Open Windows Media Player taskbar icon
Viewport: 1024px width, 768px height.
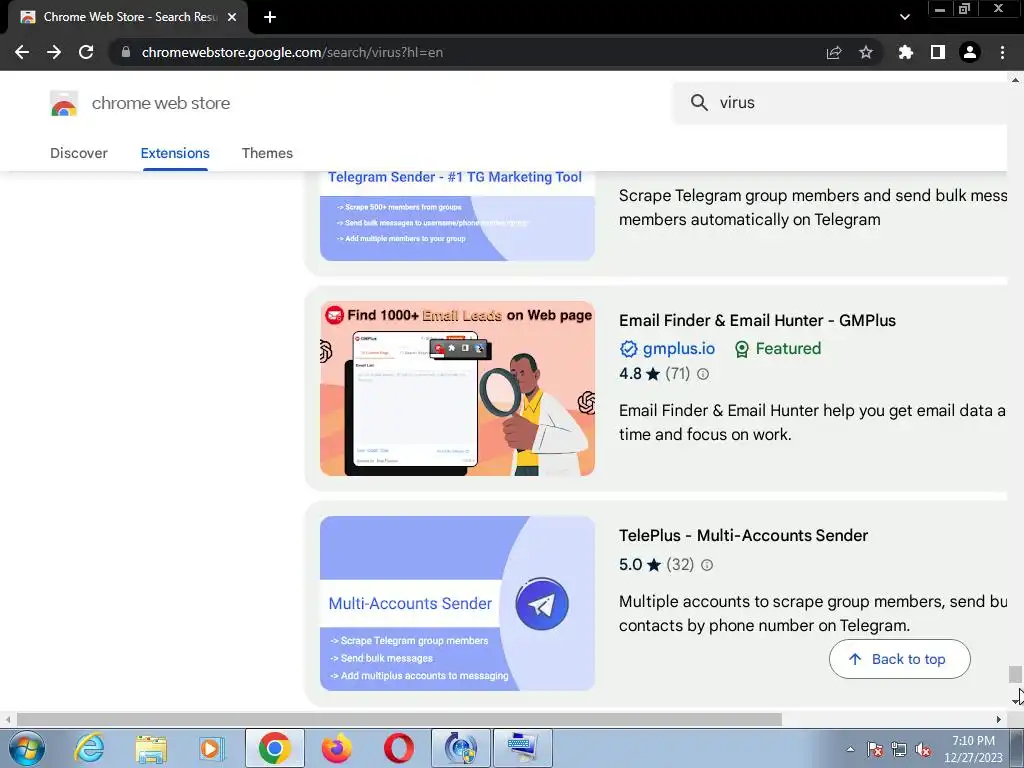click(x=211, y=748)
